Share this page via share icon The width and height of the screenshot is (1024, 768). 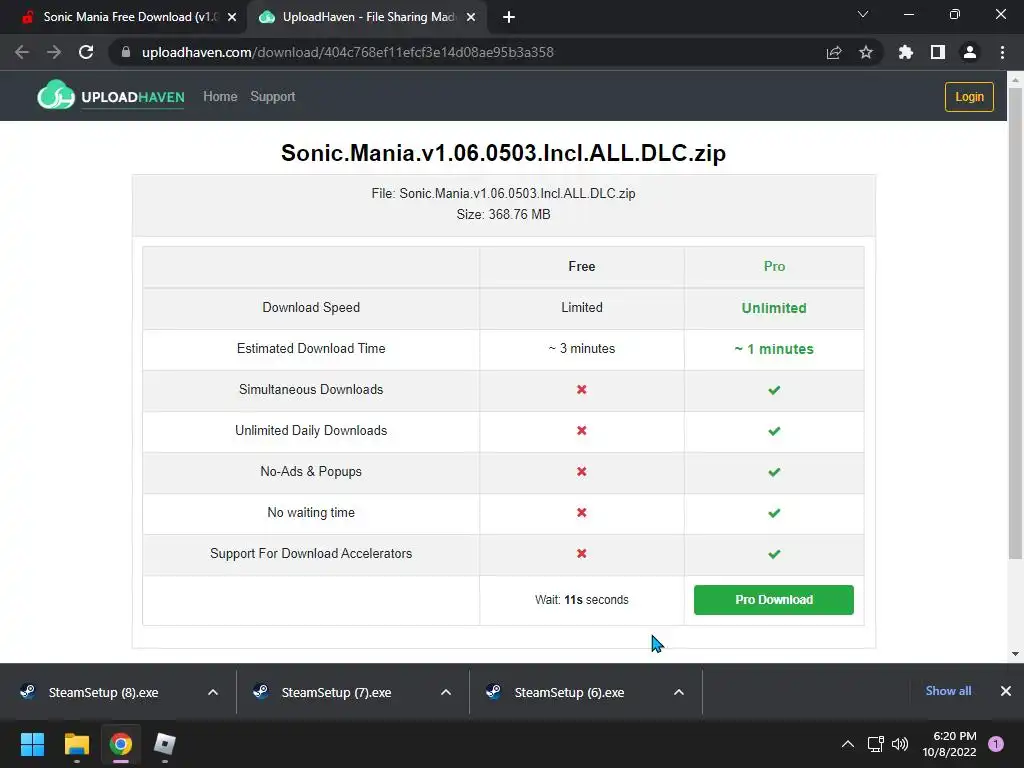834,52
